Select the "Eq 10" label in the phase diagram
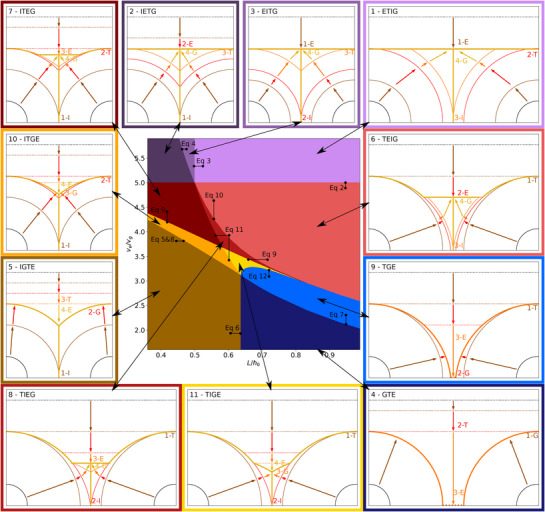The height and width of the screenshot is (512, 545). point(214,195)
